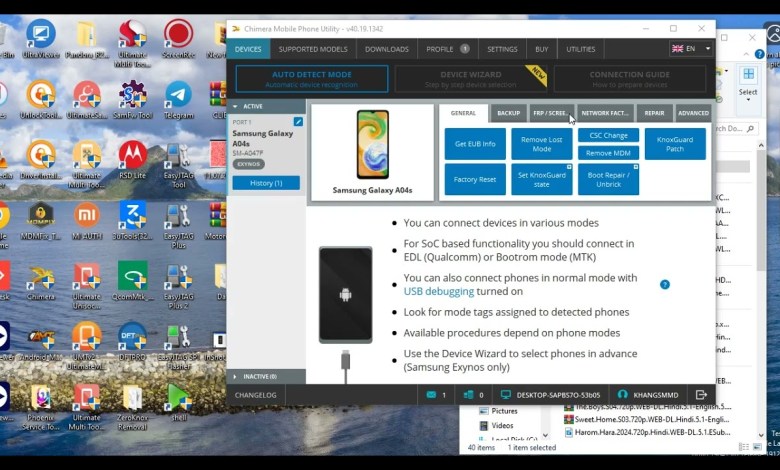Click the blue help question mark in Chimera
780x470 pixels.
665,284
